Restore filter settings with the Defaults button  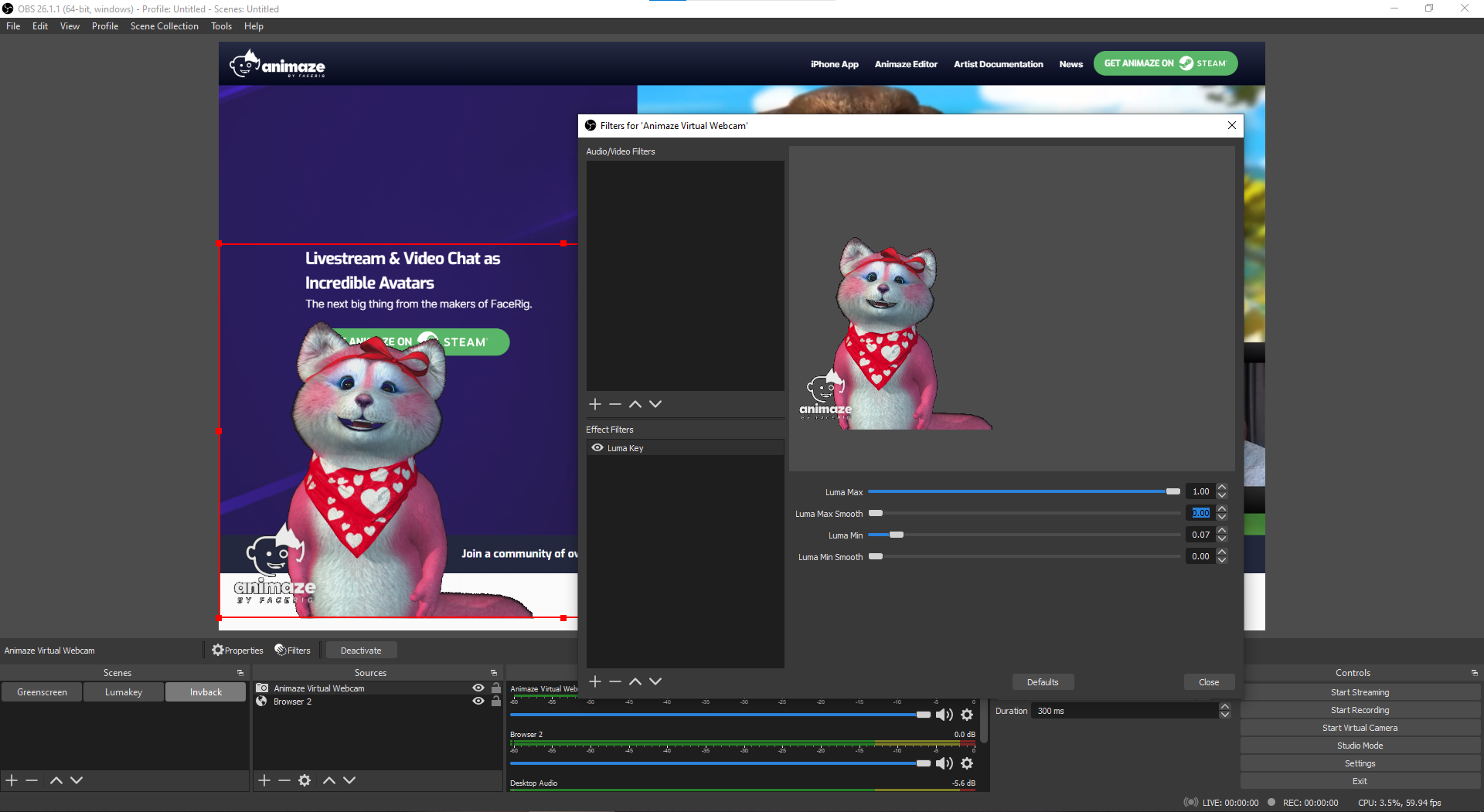(x=1043, y=681)
